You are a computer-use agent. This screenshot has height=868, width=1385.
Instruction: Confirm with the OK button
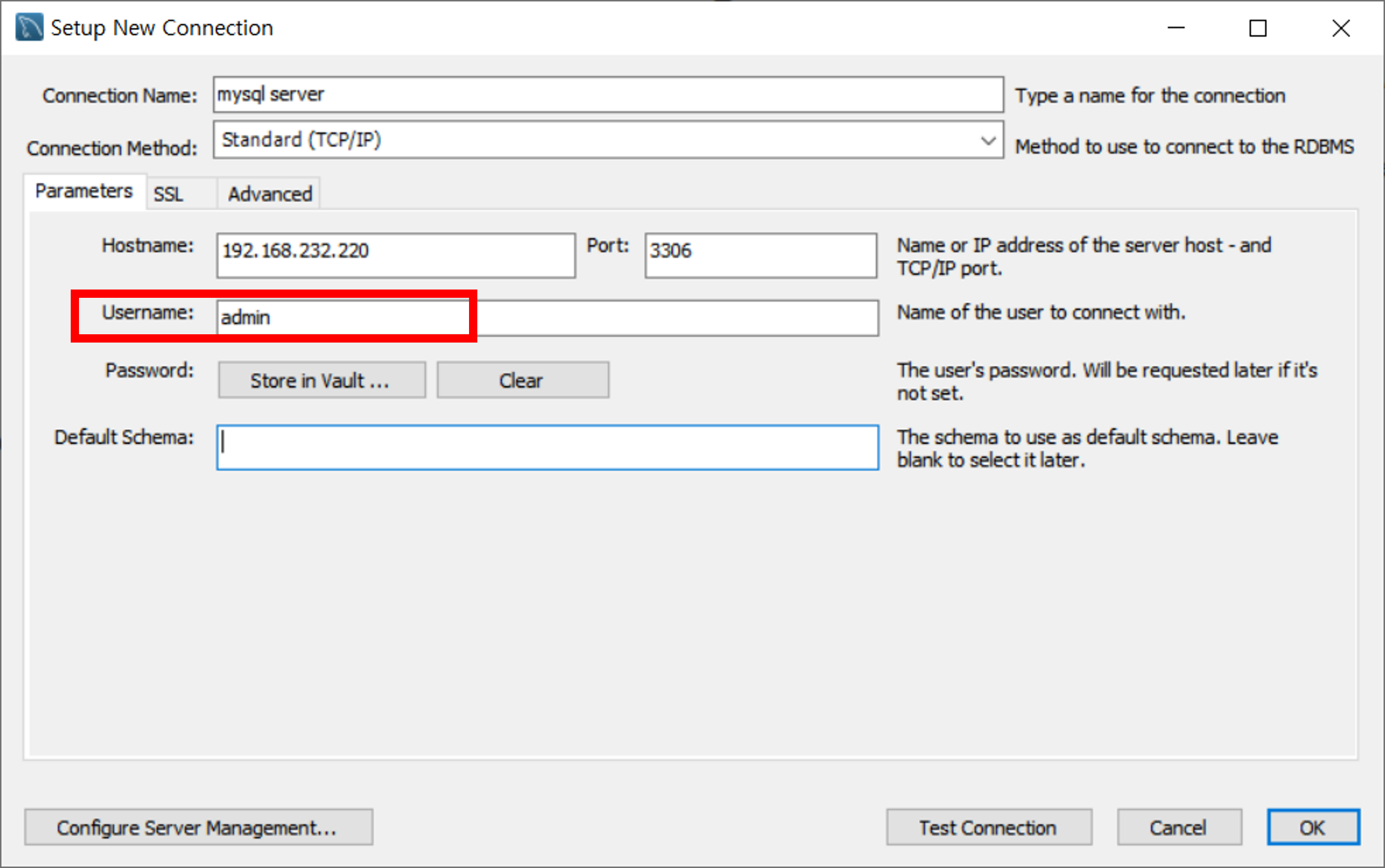click(1313, 827)
